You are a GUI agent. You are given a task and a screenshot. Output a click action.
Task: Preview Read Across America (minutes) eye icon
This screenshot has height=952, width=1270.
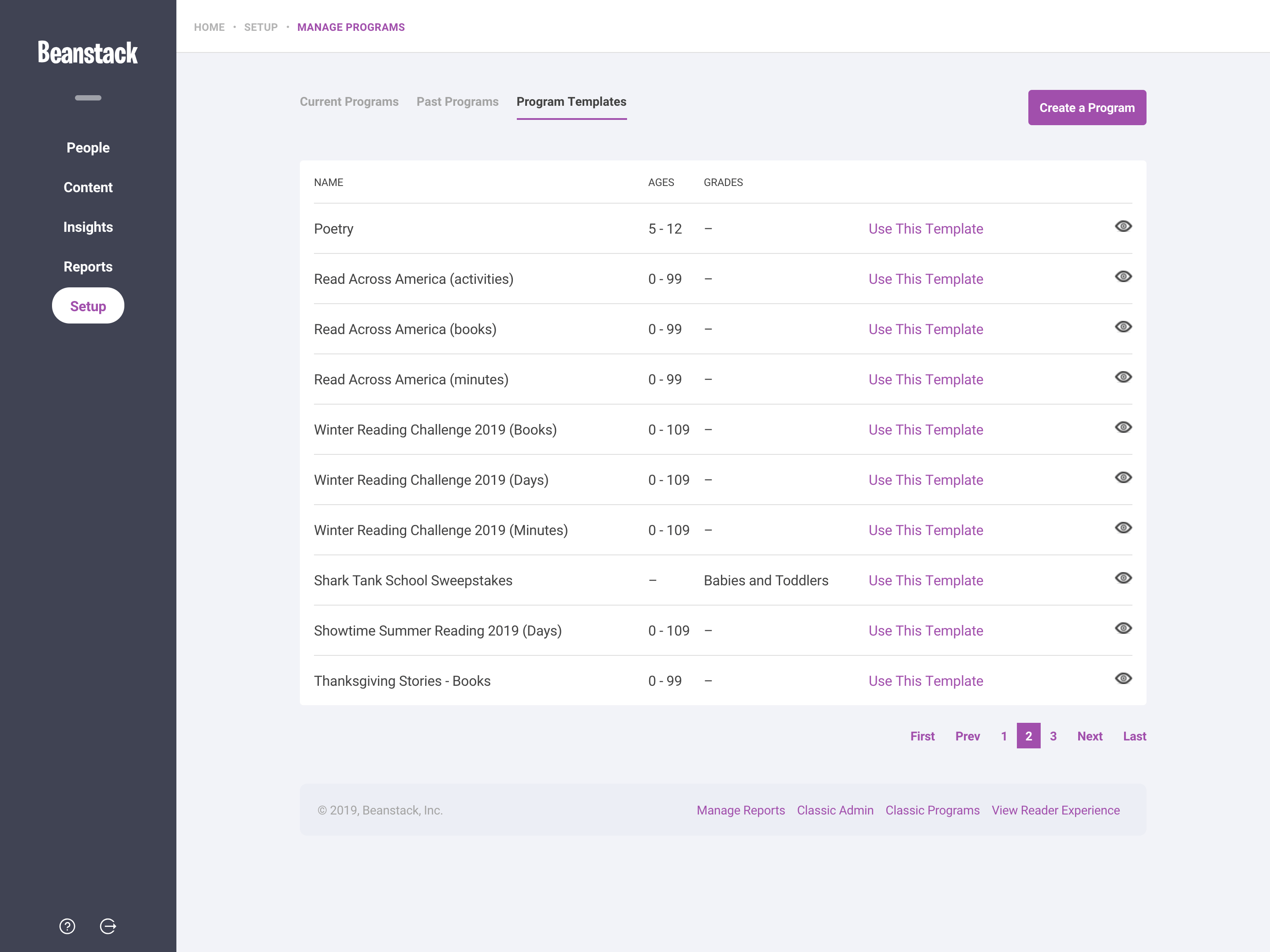(x=1123, y=377)
